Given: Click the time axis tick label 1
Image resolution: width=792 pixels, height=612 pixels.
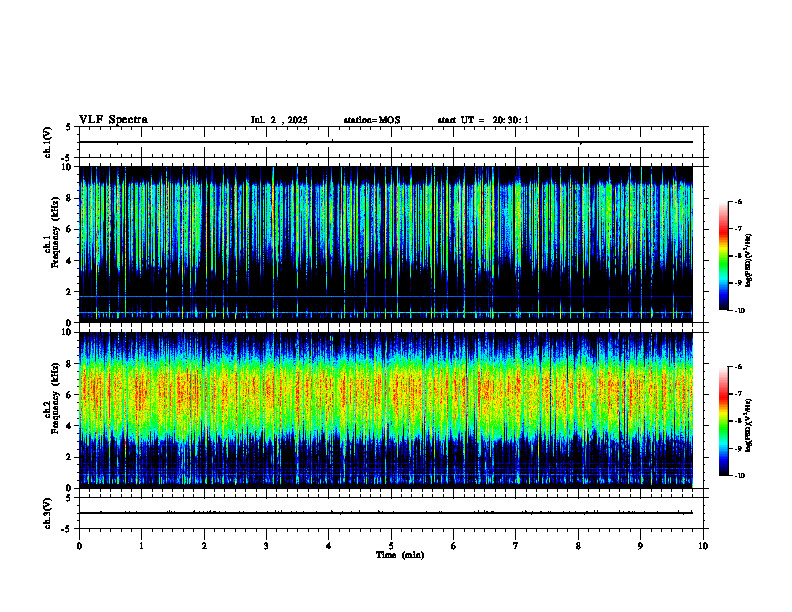Looking at the screenshot, I should click(141, 546).
